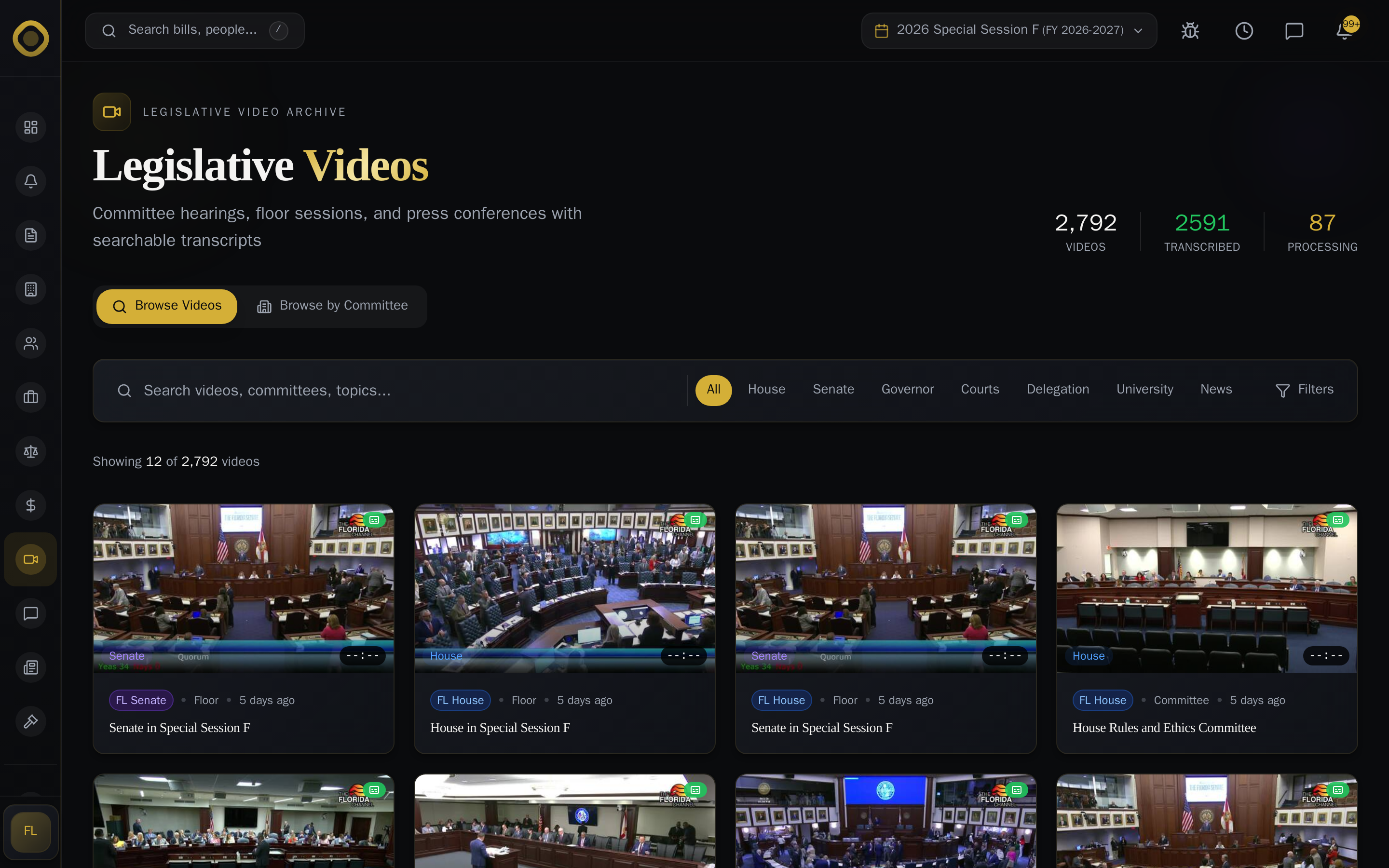Open House Rules and Ethics Committee title
This screenshot has height=868, width=1389.
[1164, 728]
